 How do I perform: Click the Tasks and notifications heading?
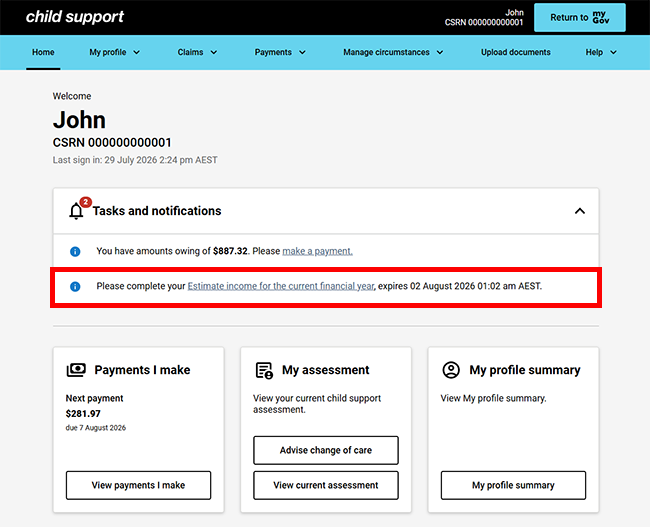coord(157,211)
